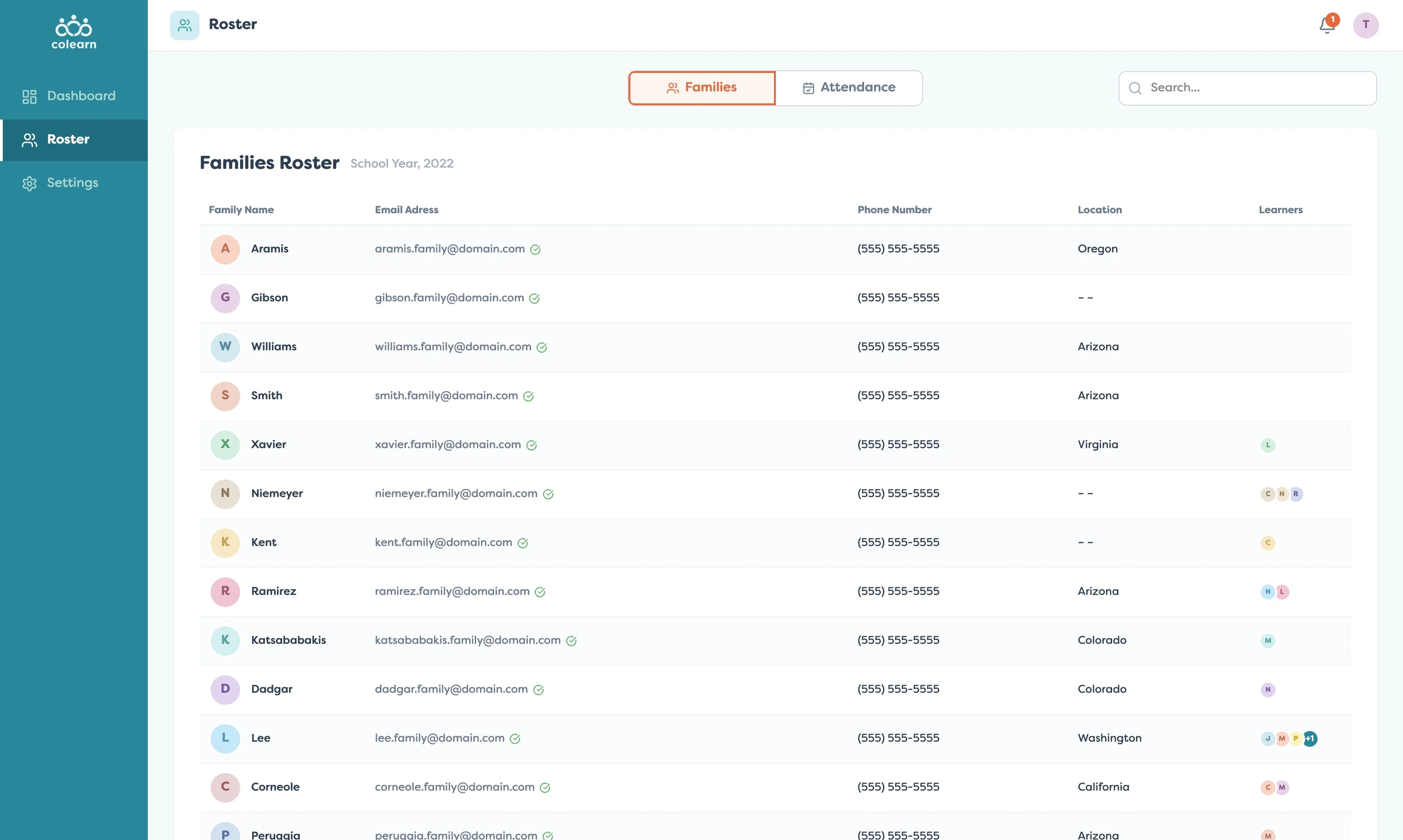Image resolution: width=1403 pixels, height=840 pixels.
Task: Switch to the Attendance tab
Action: (849, 88)
